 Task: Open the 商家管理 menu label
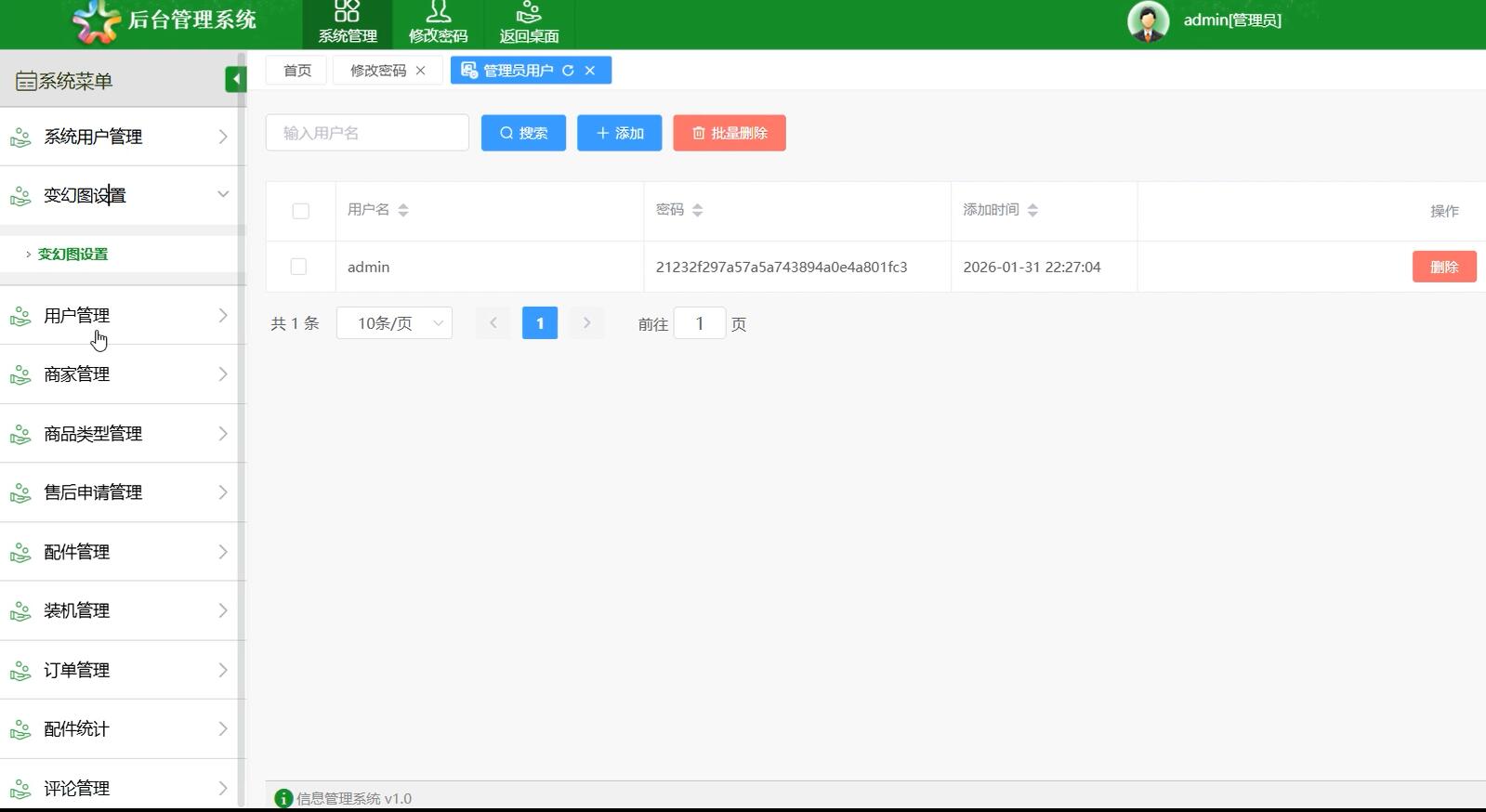click(x=76, y=375)
